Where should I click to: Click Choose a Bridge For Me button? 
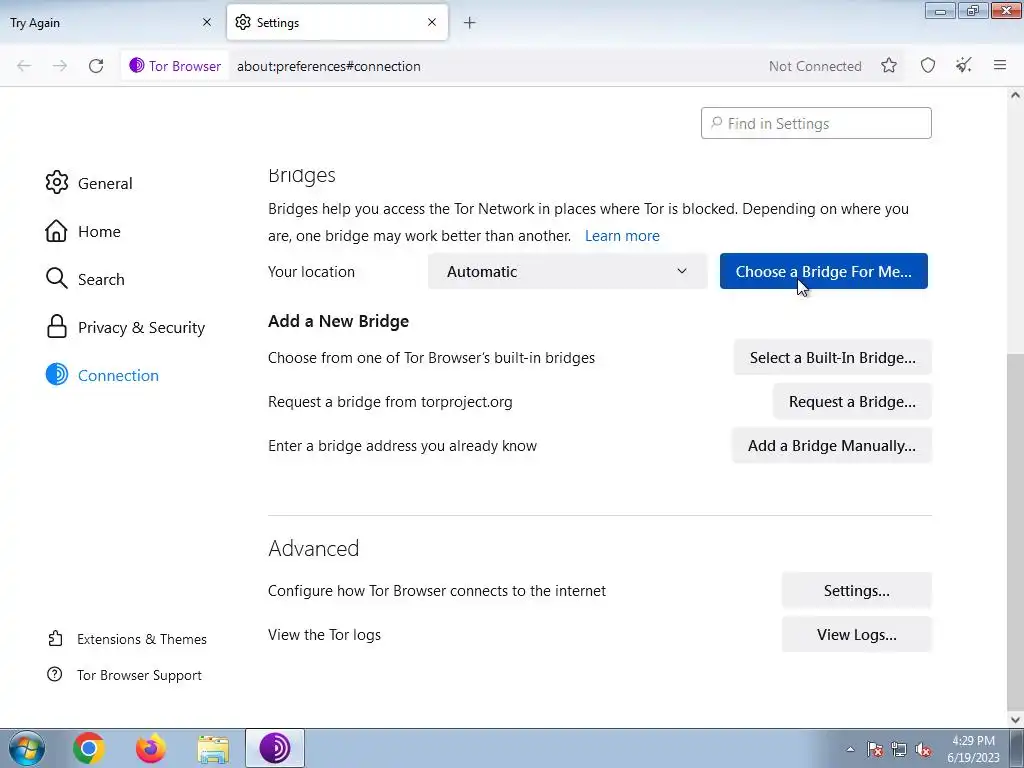pyautogui.click(x=824, y=271)
